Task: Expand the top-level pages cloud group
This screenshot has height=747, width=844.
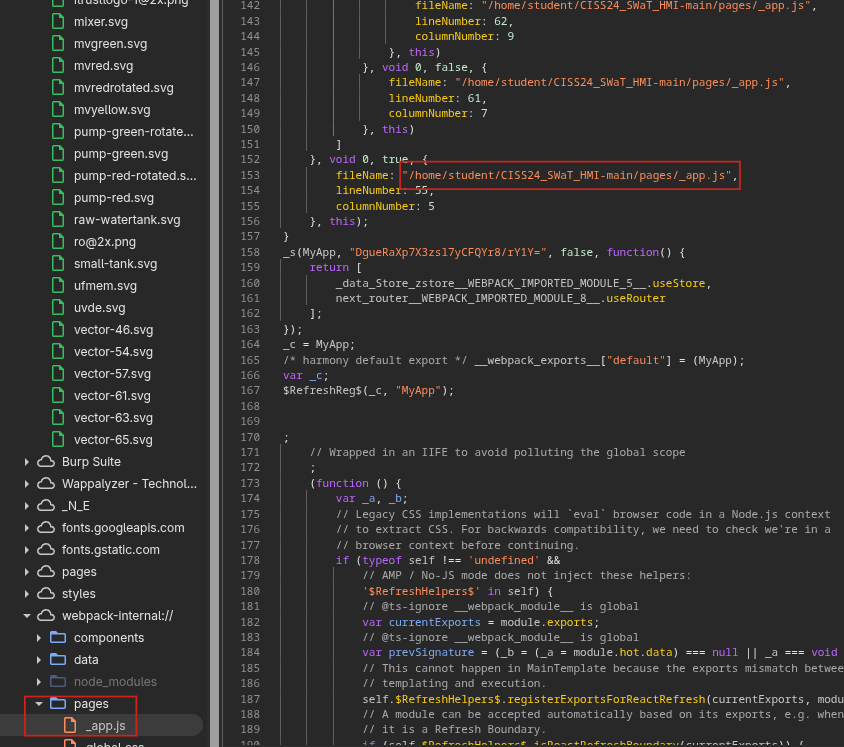Action: click(26, 572)
